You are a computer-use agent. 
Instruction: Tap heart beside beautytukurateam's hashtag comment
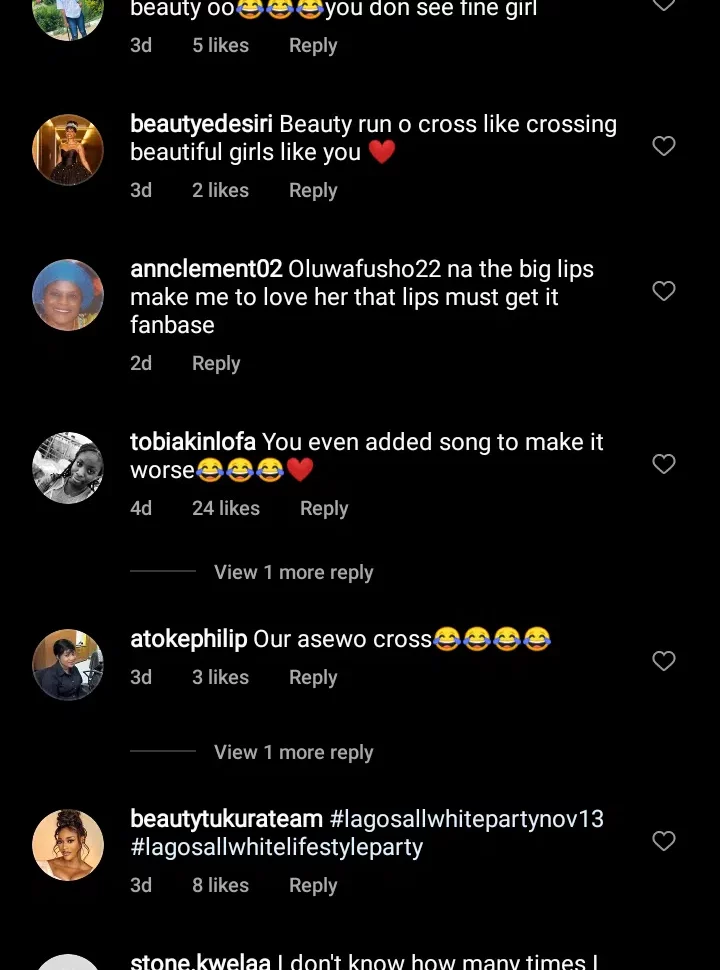pos(664,842)
